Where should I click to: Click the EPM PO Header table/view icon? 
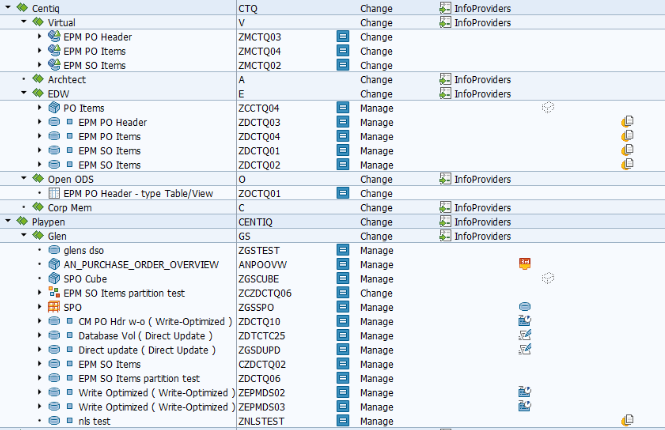pos(54,193)
